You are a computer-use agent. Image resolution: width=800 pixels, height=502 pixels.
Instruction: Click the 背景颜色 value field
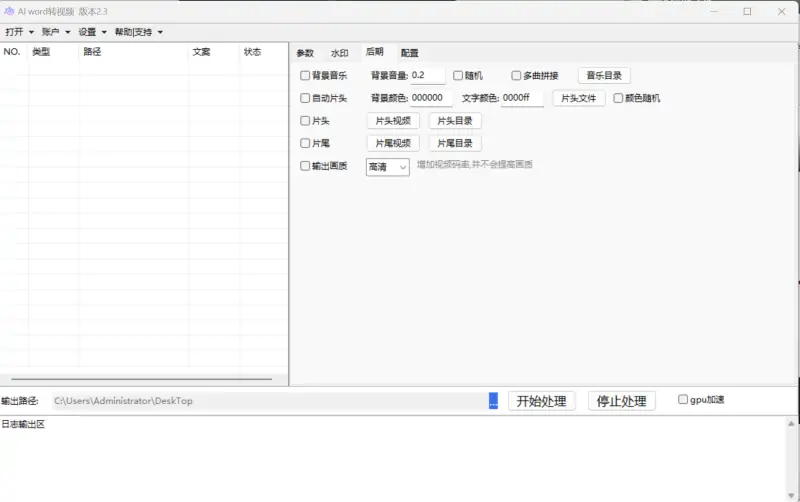431,98
